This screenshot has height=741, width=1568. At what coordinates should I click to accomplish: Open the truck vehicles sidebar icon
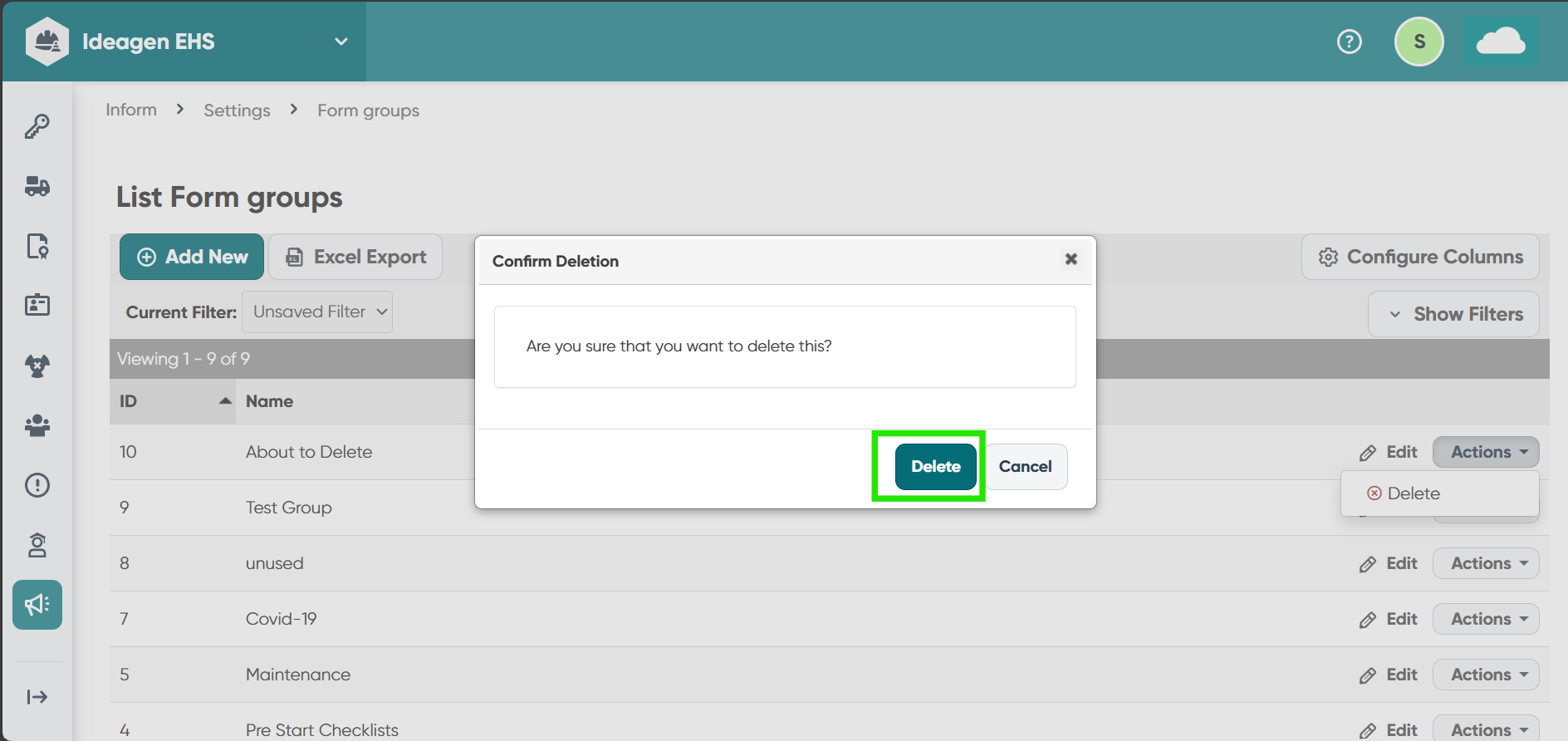(x=37, y=186)
